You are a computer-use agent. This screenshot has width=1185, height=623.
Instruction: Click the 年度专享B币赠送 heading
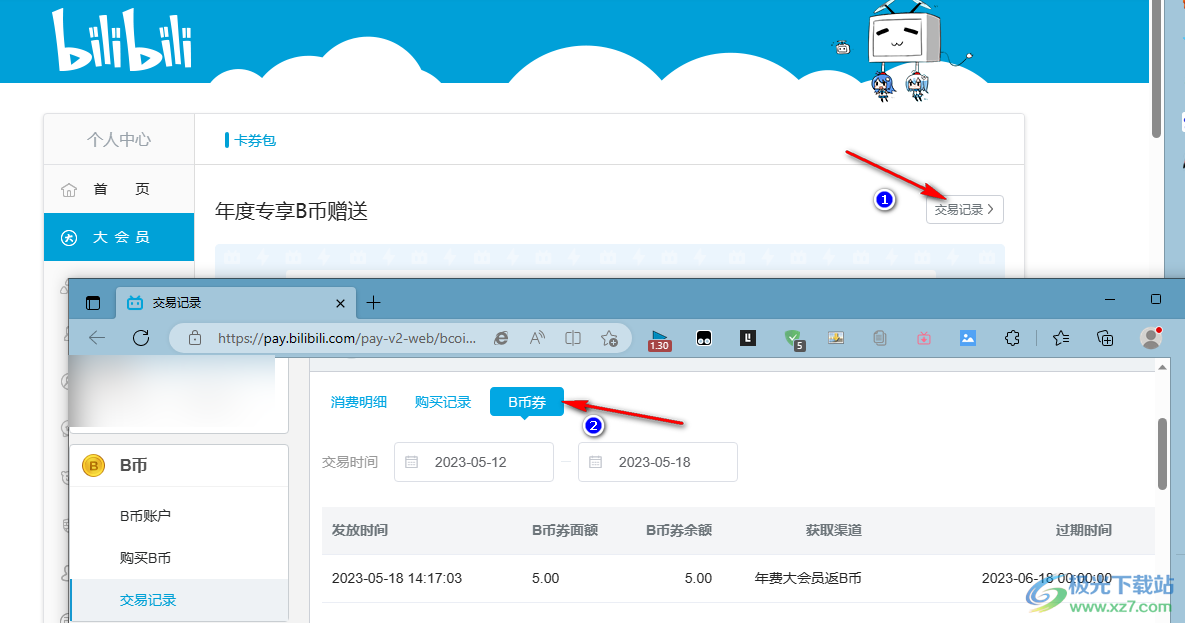tap(291, 211)
